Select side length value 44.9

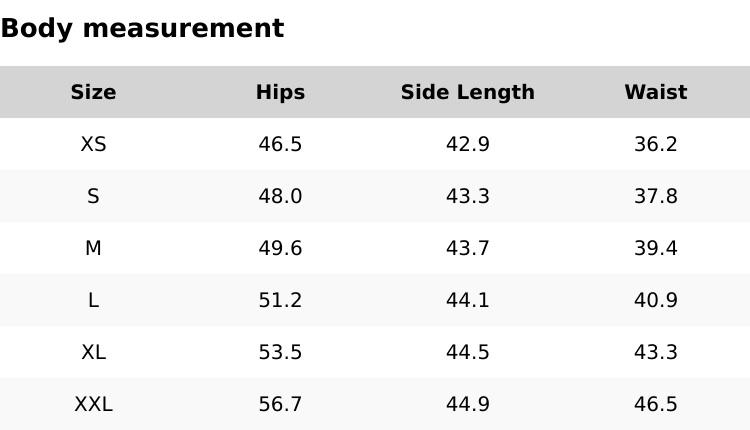pos(468,404)
